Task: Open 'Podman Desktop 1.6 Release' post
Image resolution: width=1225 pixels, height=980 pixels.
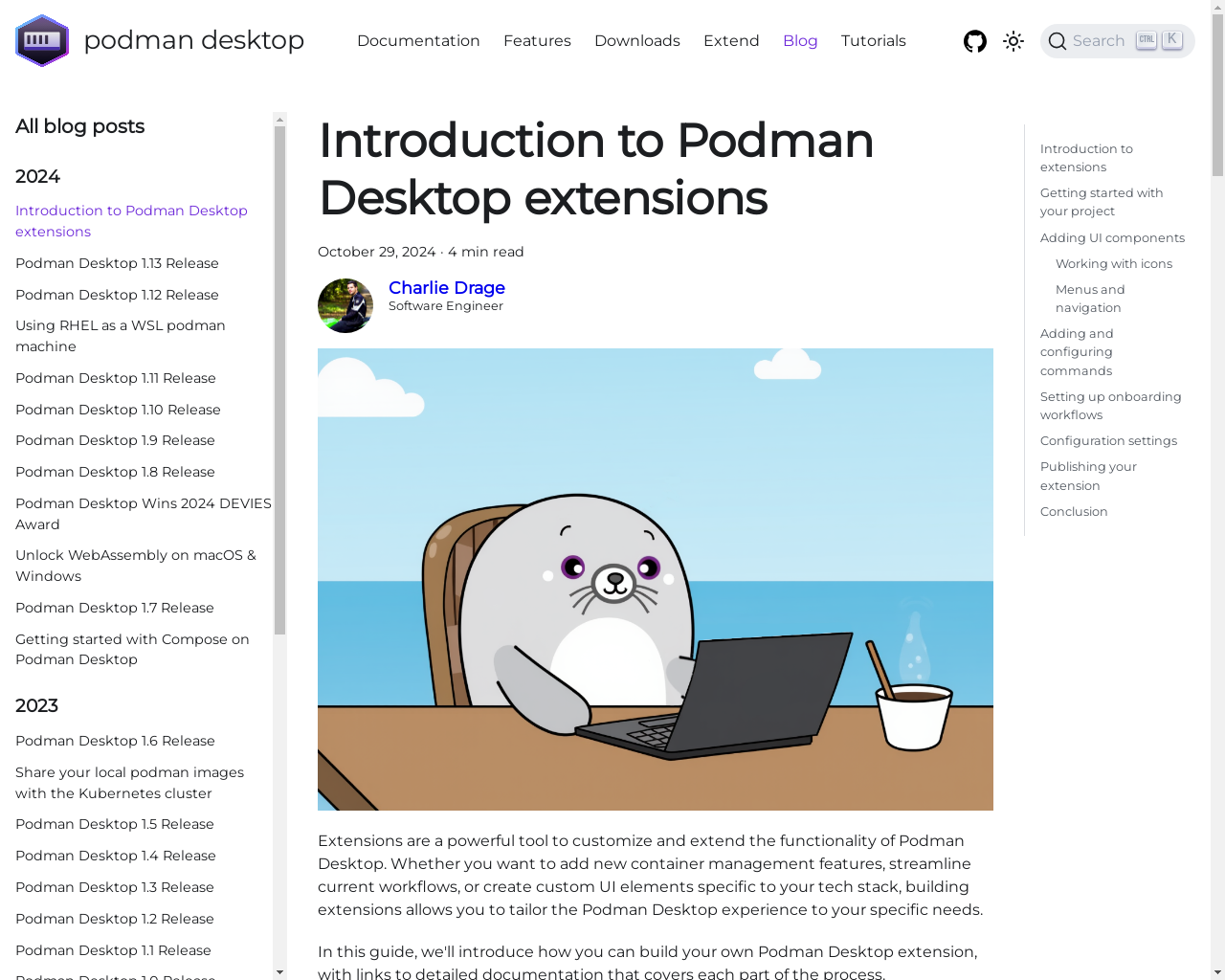Action: point(115,741)
